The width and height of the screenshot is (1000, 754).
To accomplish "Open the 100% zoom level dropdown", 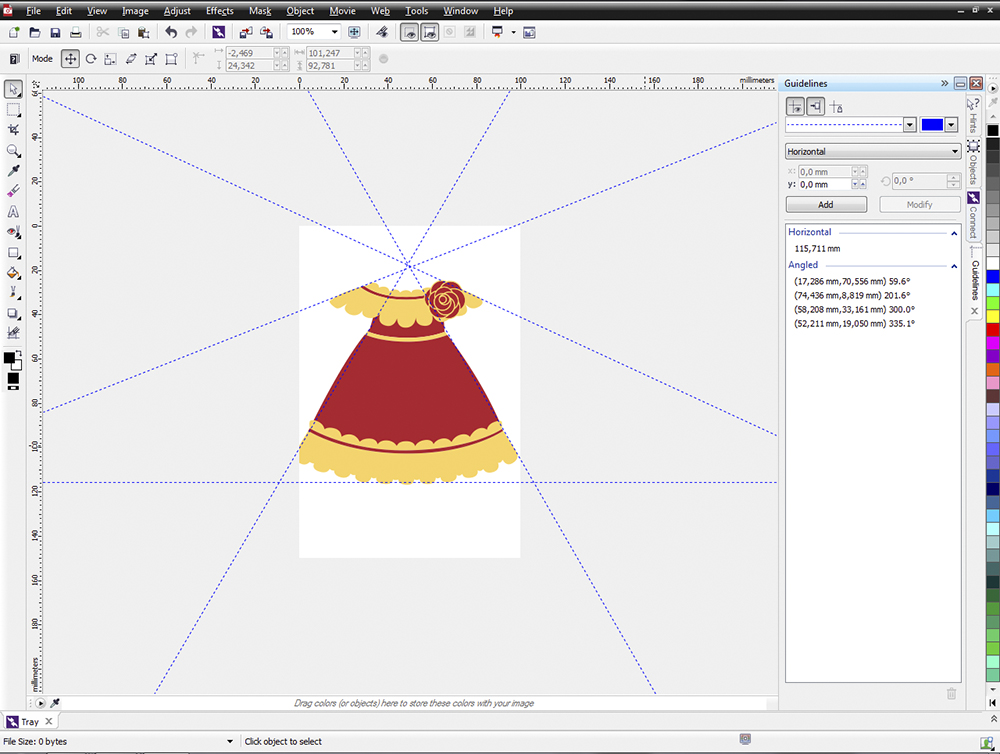I will coord(334,33).
